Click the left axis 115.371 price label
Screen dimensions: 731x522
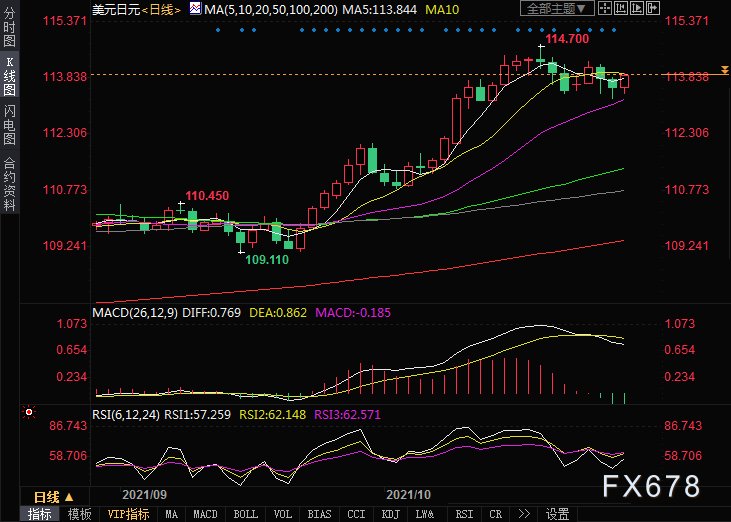pos(65,21)
